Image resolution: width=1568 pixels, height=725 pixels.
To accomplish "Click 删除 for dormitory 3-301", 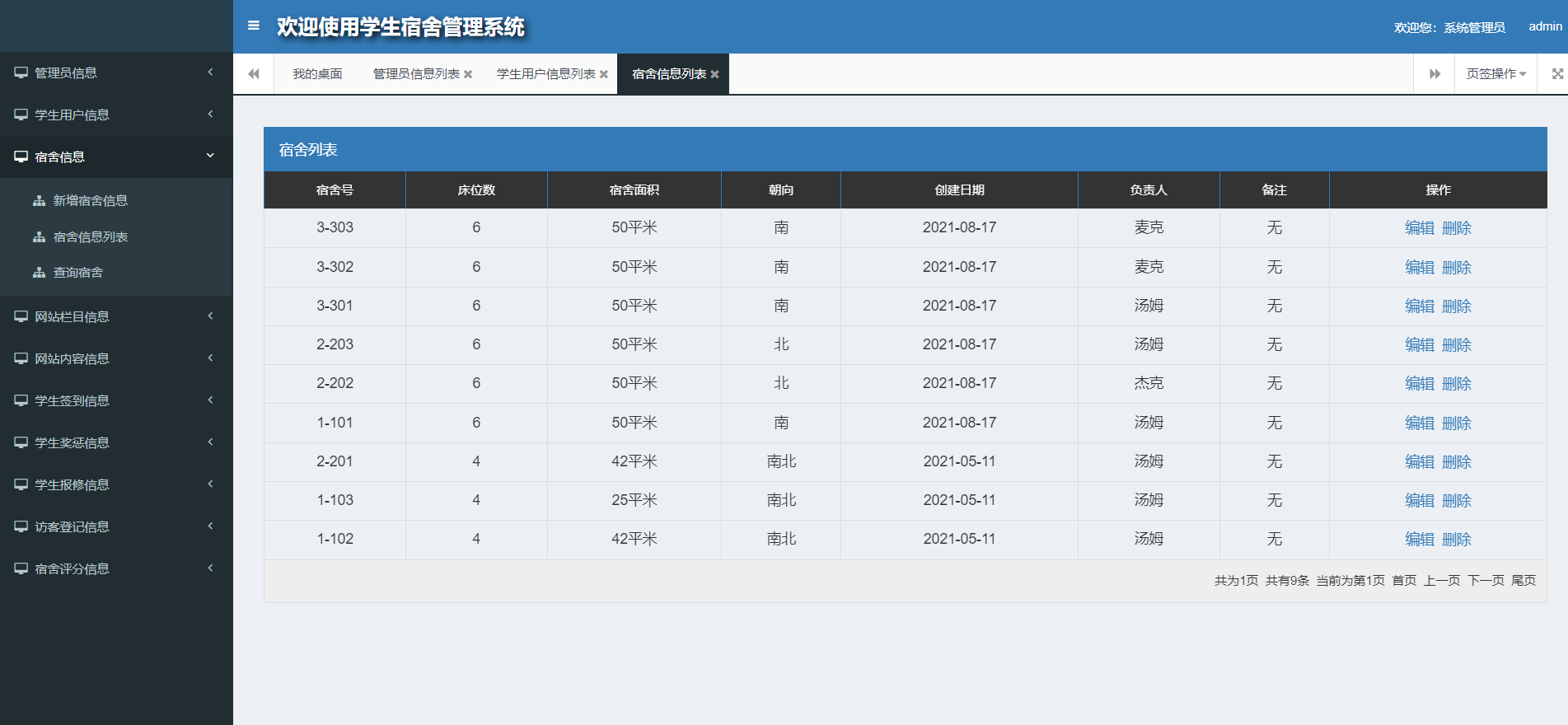I will click(1457, 306).
